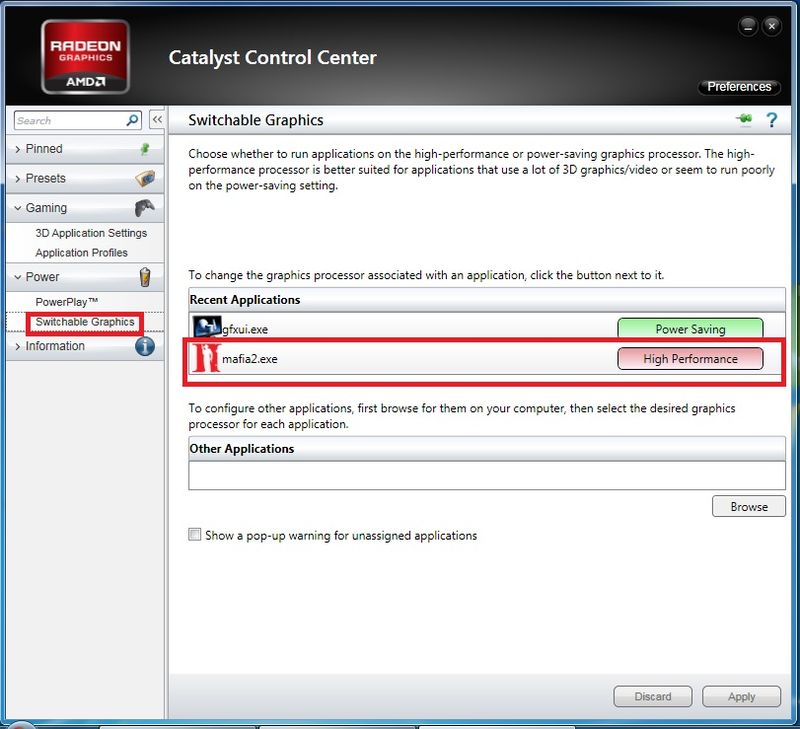Collapse the sidebar with the double-arrow button
This screenshot has width=800, height=729.
tap(157, 120)
